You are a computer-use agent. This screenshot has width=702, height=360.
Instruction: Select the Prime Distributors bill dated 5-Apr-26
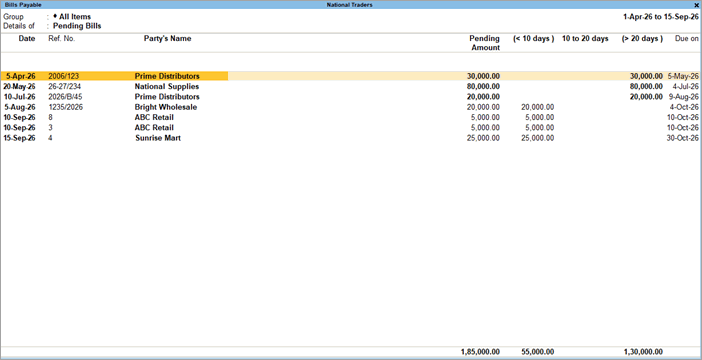[x=351, y=76]
